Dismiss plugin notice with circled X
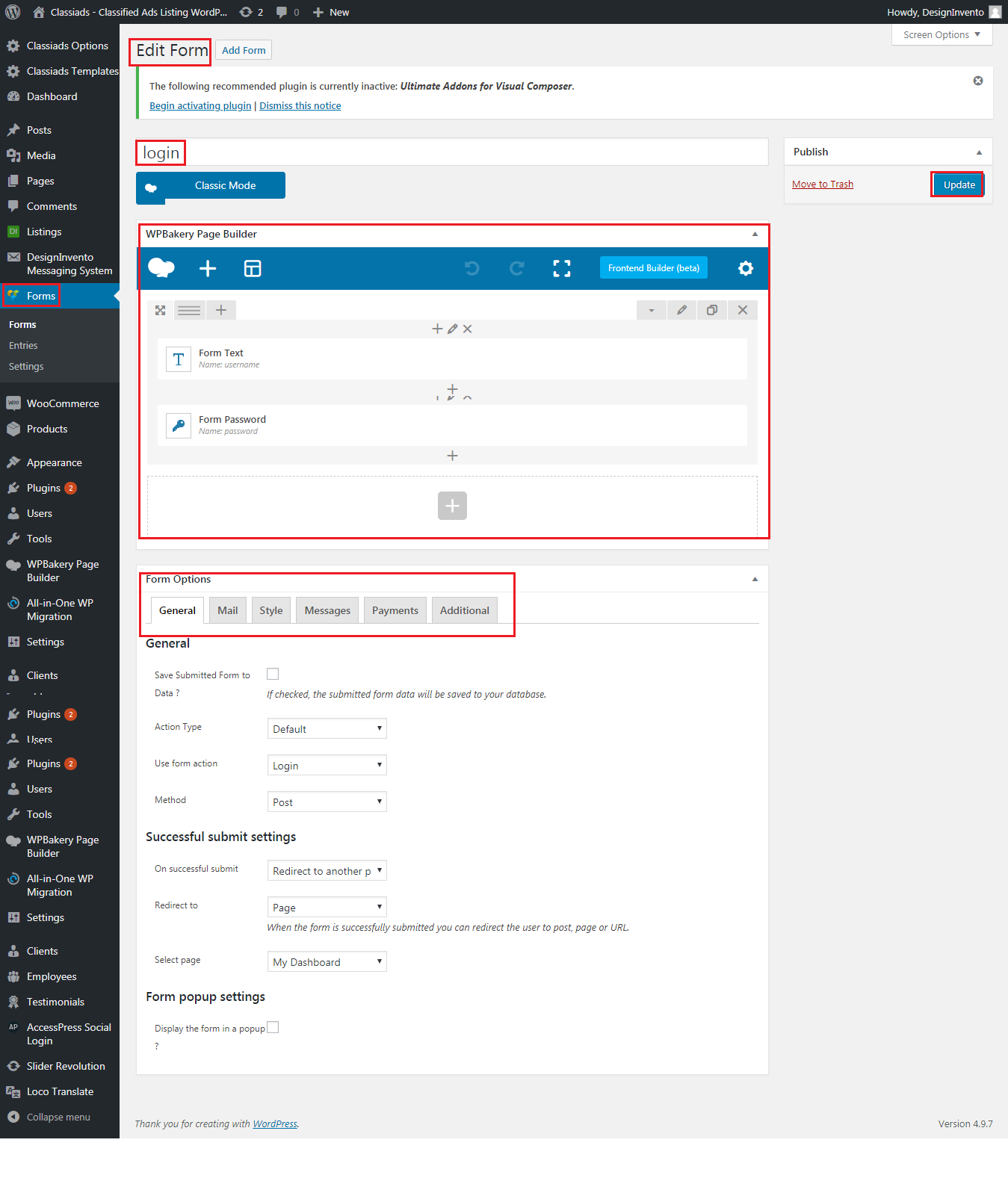Image resolution: width=1008 pixels, height=1181 pixels. (x=978, y=81)
